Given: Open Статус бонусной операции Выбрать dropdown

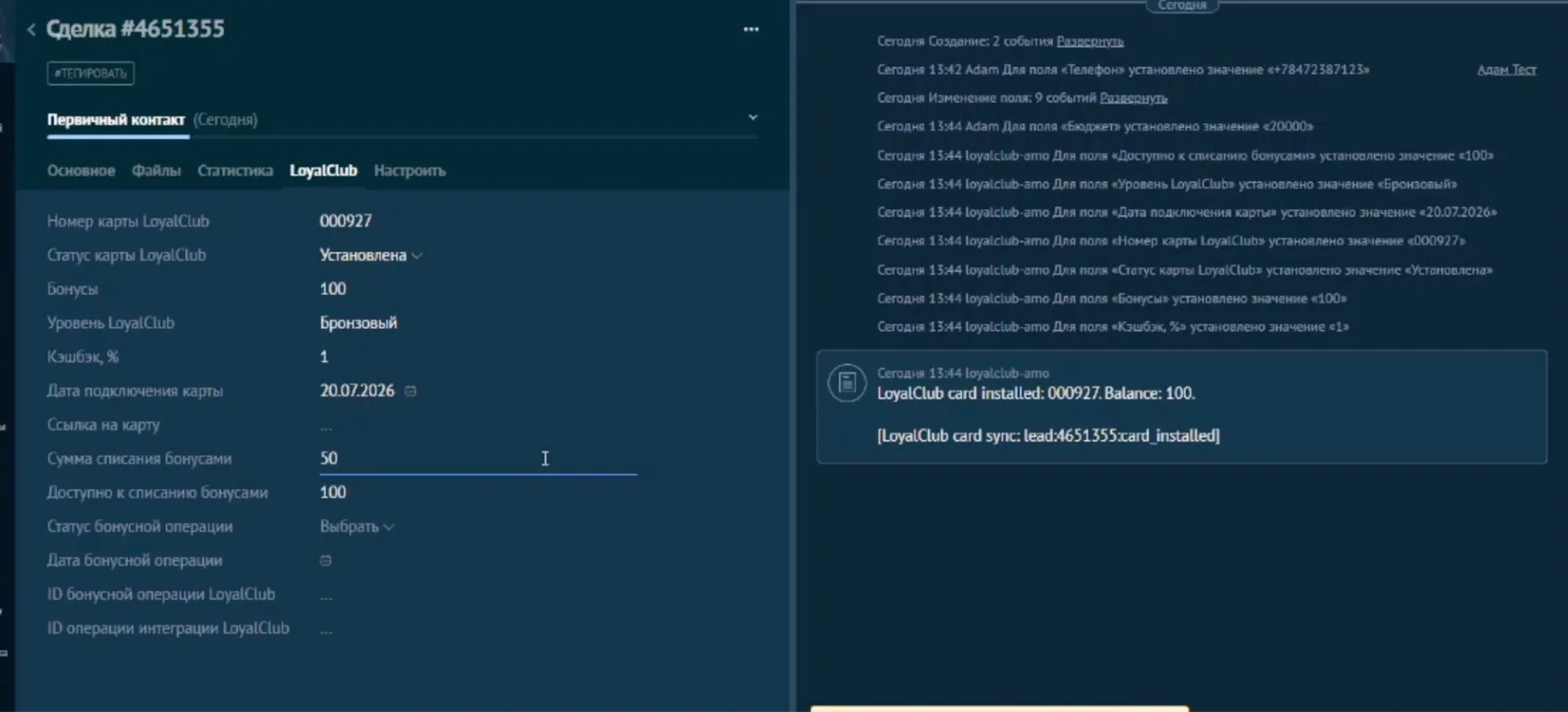Looking at the screenshot, I should [357, 526].
